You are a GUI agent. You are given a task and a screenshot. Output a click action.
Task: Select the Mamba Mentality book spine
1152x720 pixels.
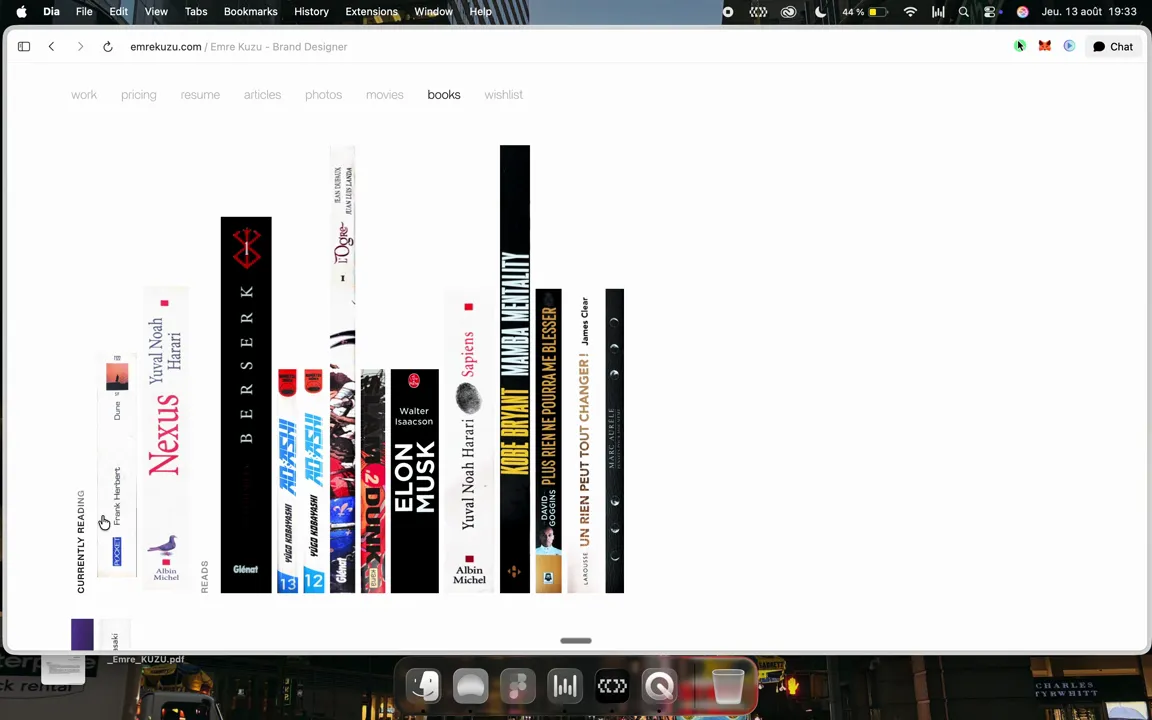(x=514, y=369)
